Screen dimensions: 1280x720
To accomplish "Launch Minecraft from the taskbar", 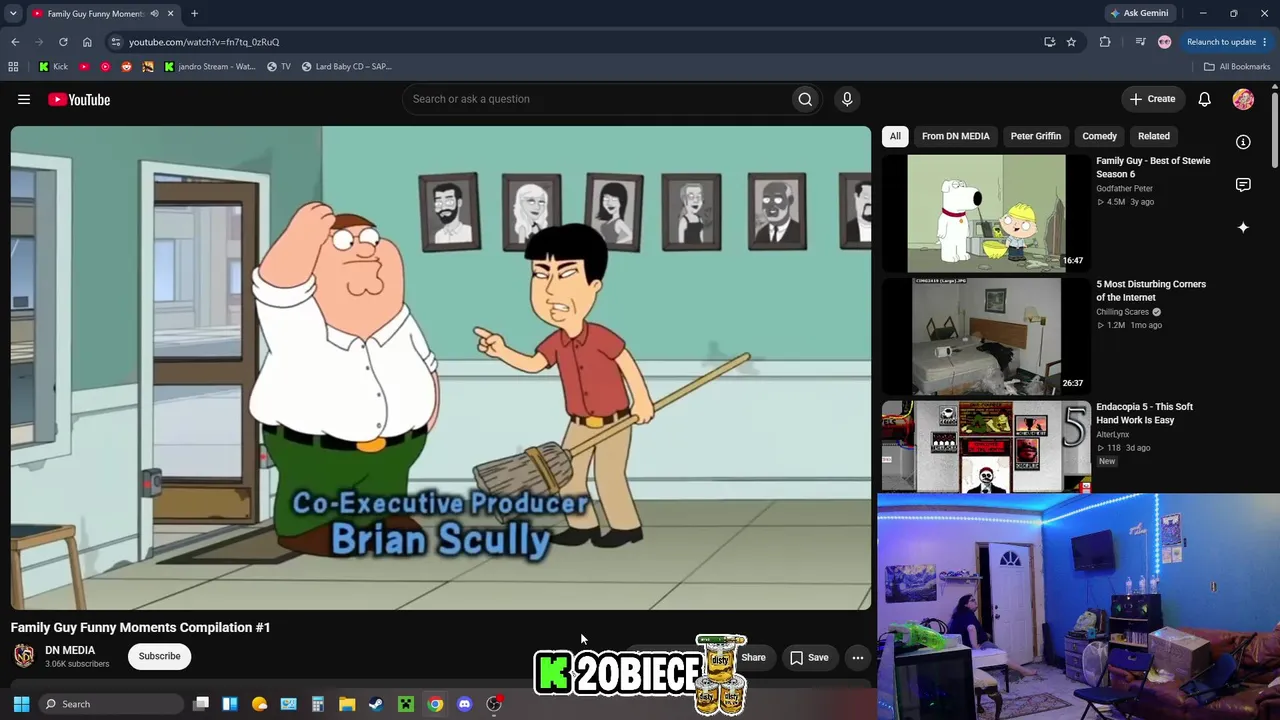I will point(406,704).
